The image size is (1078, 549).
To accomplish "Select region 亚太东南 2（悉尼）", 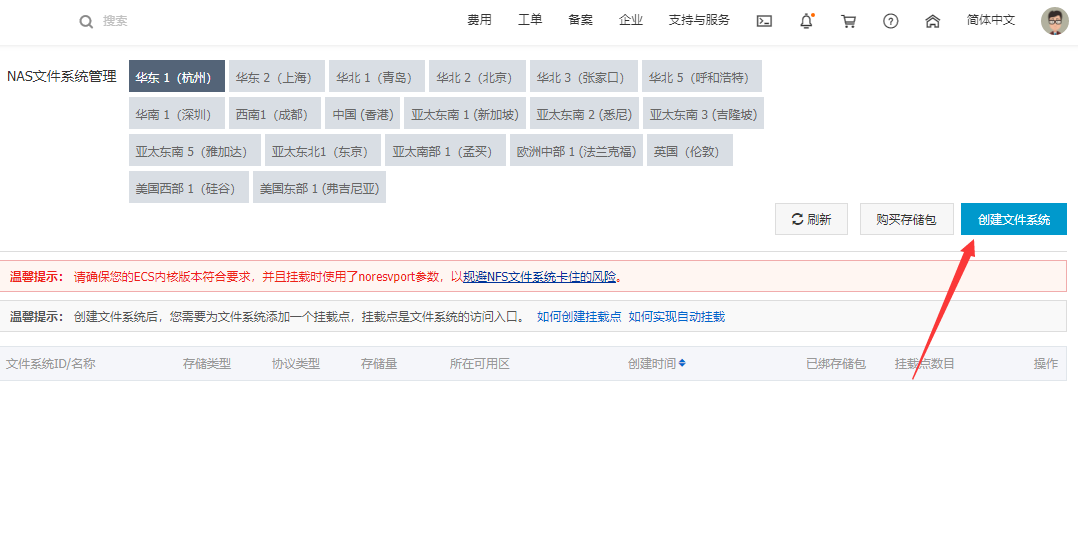I will [584, 113].
